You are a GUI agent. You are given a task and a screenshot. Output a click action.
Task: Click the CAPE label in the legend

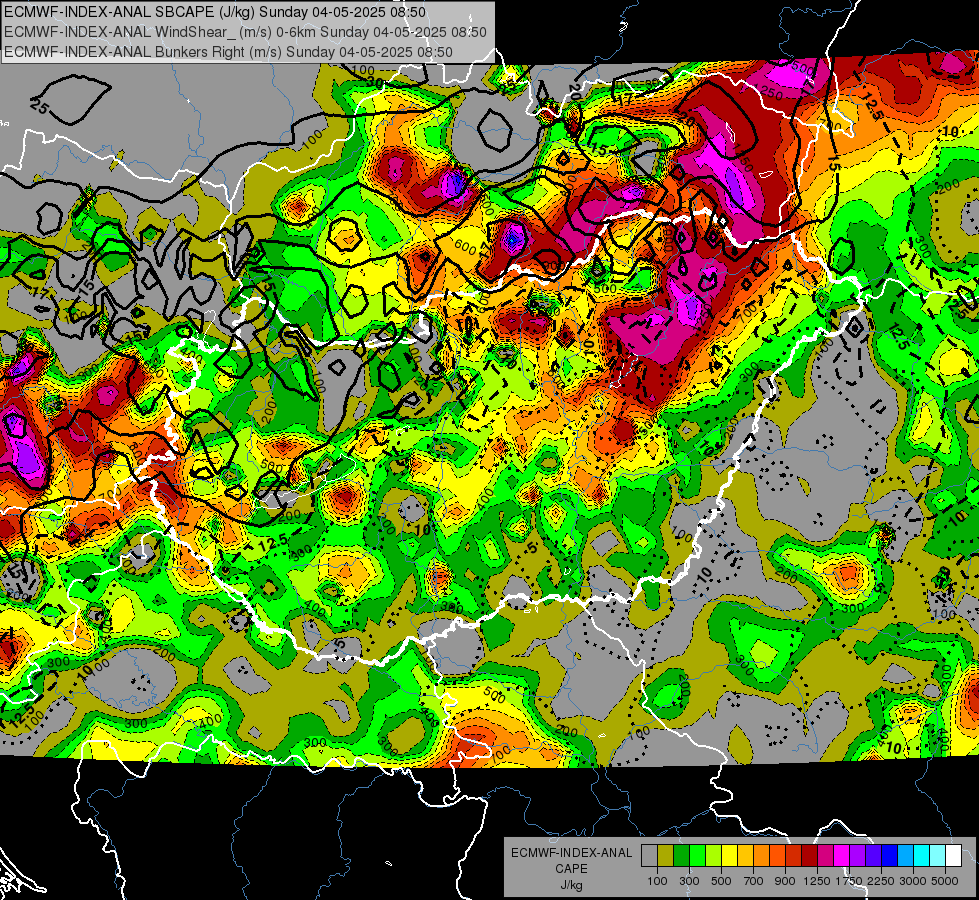pyautogui.click(x=571, y=869)
